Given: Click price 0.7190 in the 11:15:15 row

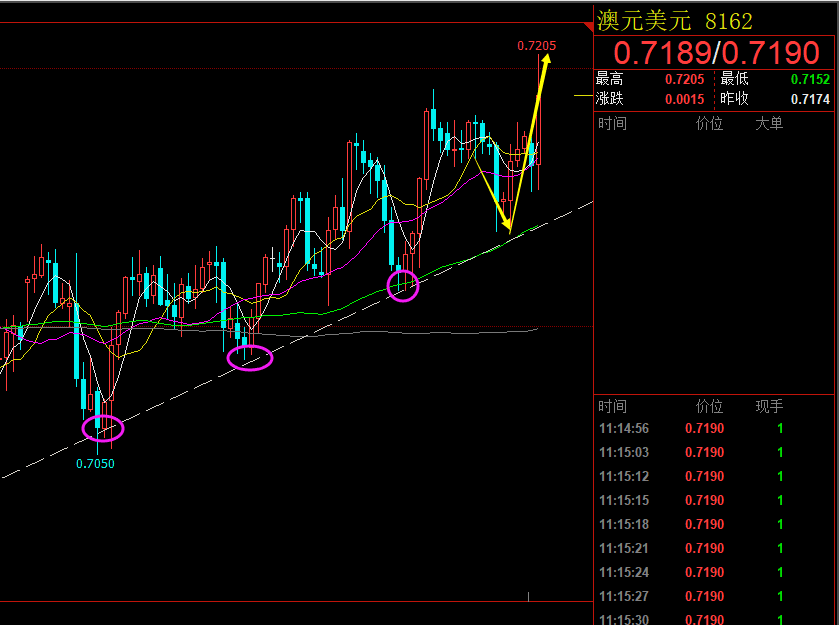Looking at the screenshot, I should 705,501.
